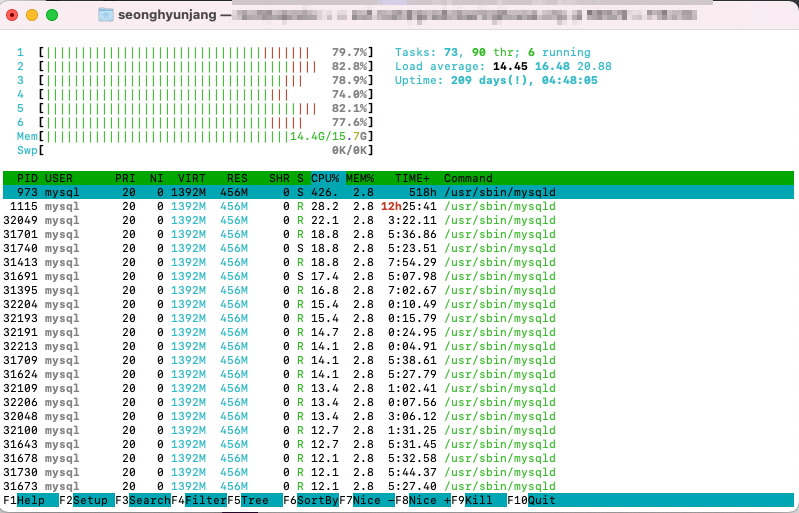Select the process row with PID 31643
The height and width of the screenshot is (513, 799).
coord(398,444)
